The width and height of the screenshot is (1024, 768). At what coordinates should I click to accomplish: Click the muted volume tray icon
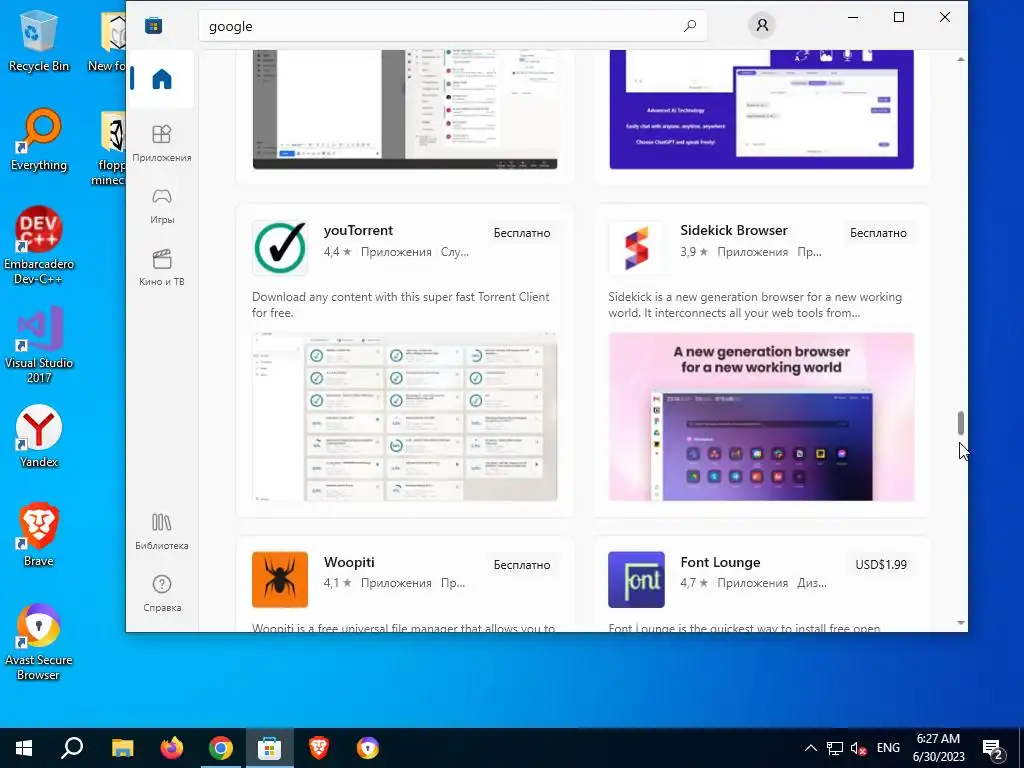click(859, 748)
